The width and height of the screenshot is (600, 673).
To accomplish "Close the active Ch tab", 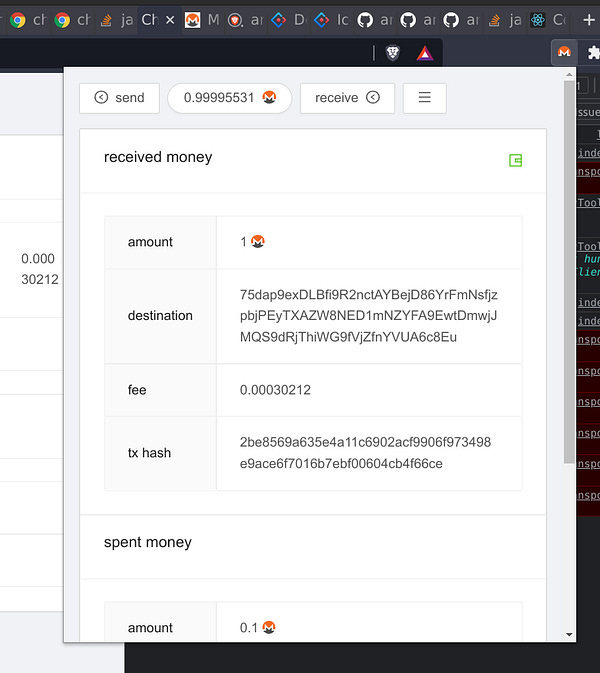I will (x=170, y=20).
